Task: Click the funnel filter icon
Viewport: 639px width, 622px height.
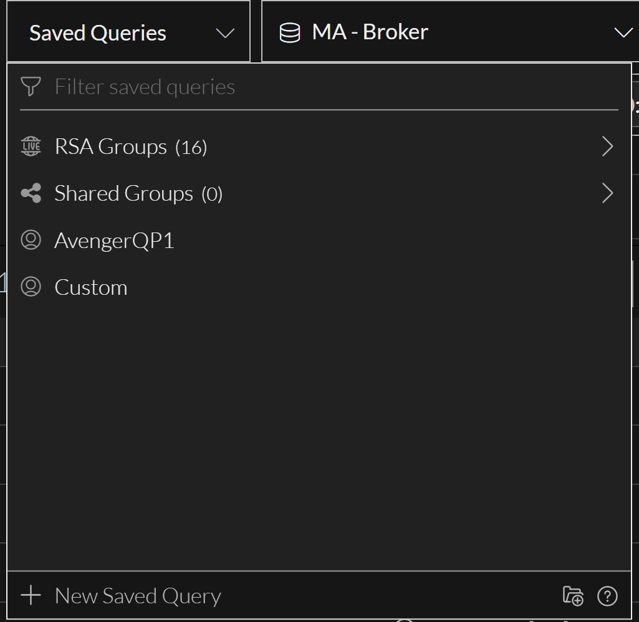Action: point(31,87)
